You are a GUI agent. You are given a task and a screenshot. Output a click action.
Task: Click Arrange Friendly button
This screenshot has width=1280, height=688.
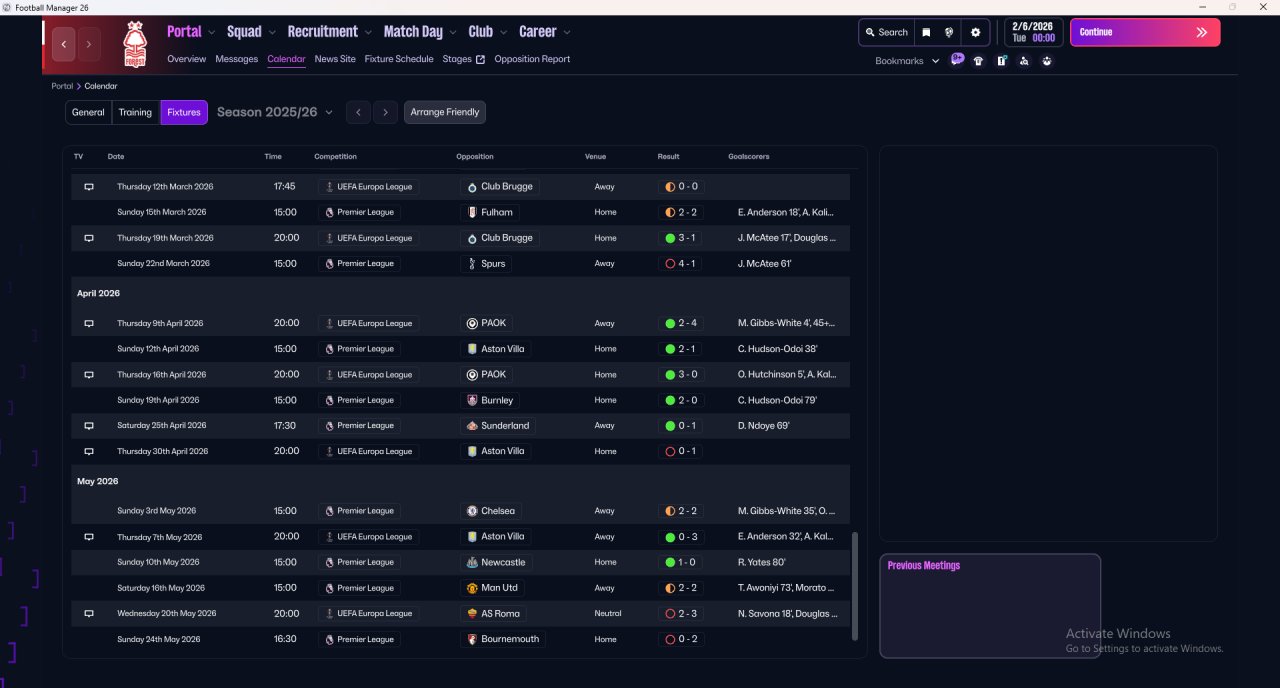445,112
